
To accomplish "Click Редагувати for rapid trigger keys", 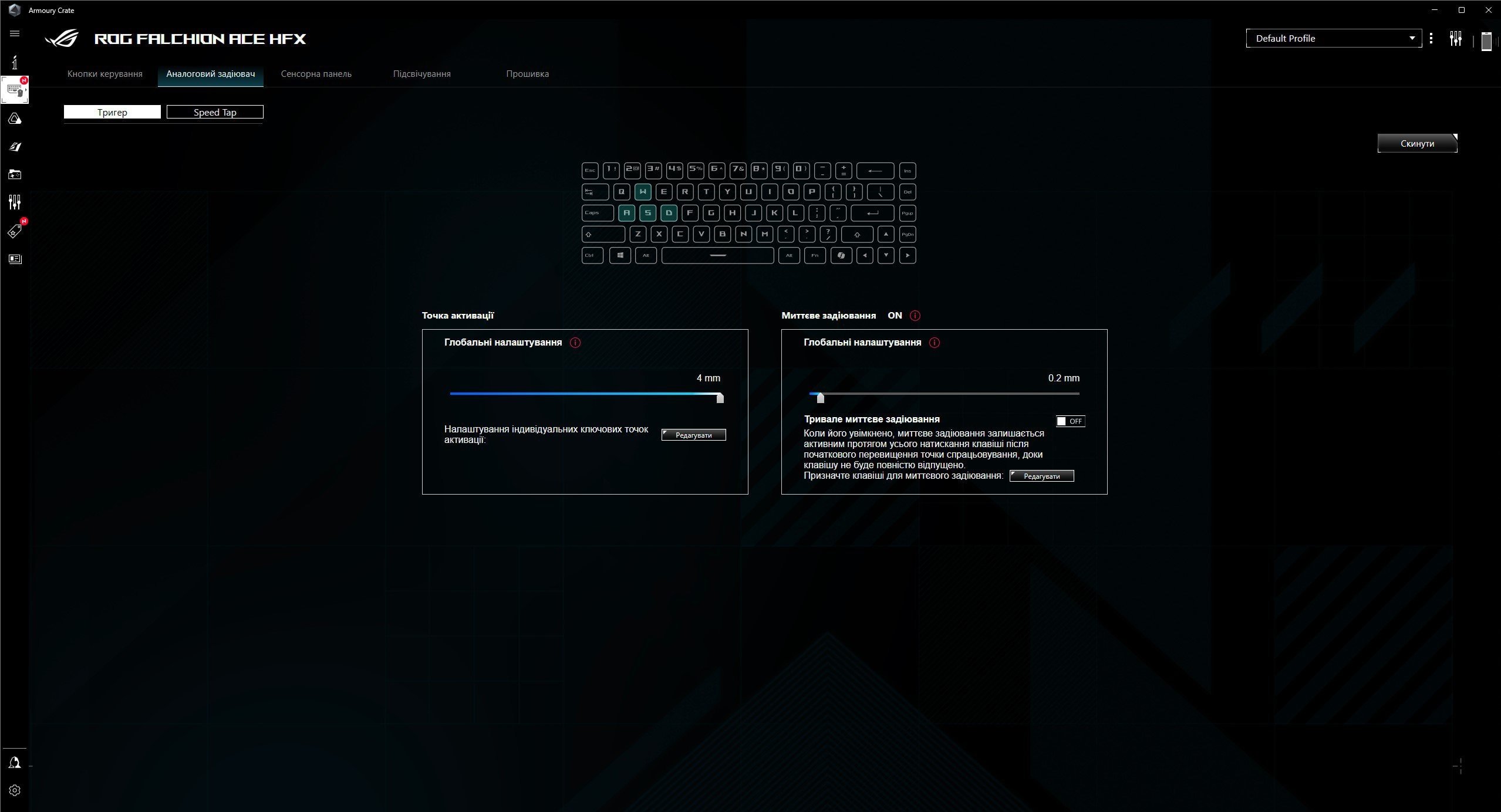I will pos(1042,476).
